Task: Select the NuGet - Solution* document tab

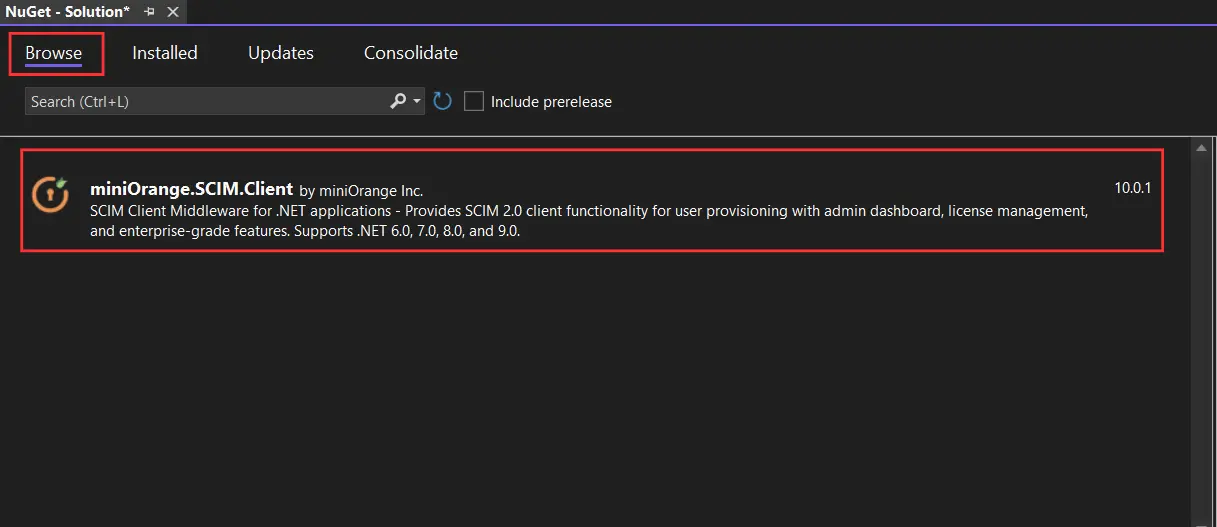Action: point(68,11)
